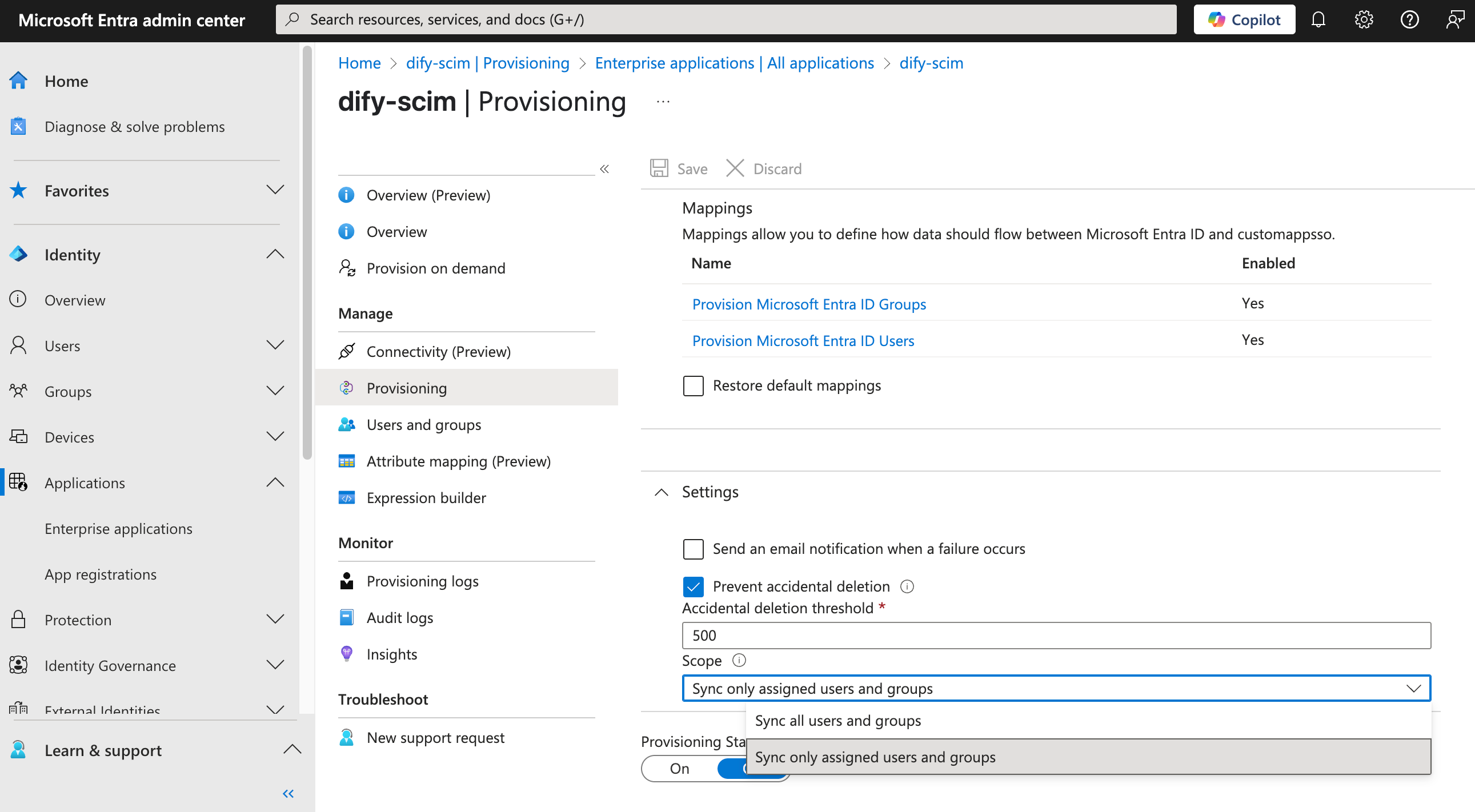The image size is (1475, 812).
Task: Open Provision Microsoft Entra ID Users mapping
Action: pyautogui.click(x=803, y=340)
